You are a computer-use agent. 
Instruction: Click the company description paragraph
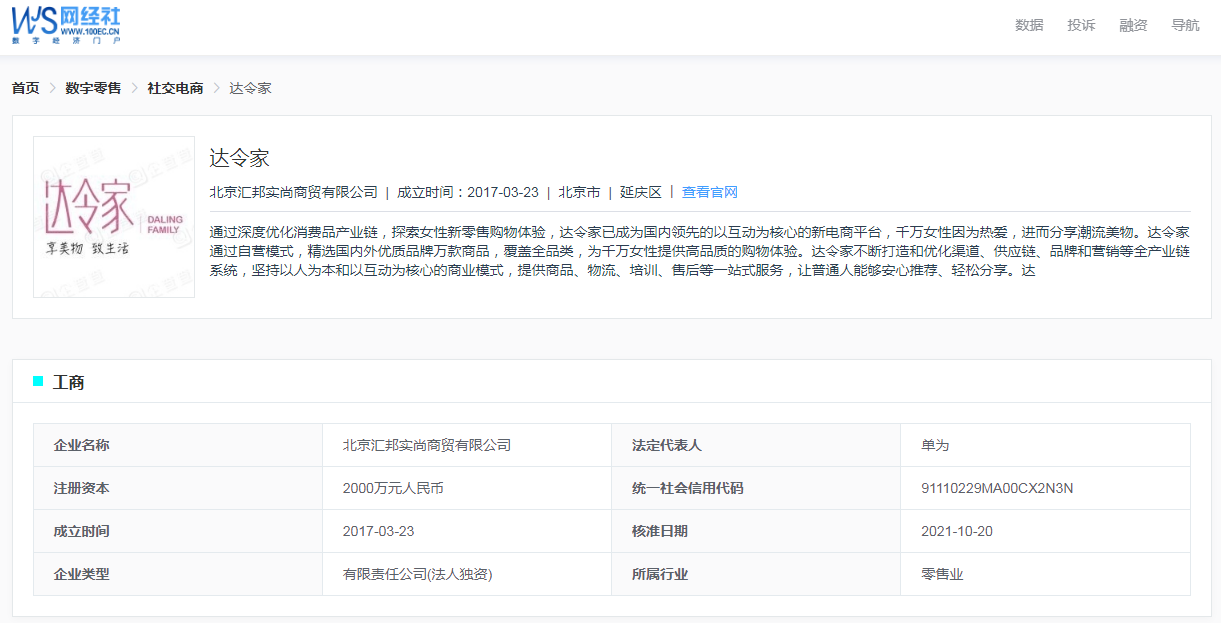(x=700, y=250)
